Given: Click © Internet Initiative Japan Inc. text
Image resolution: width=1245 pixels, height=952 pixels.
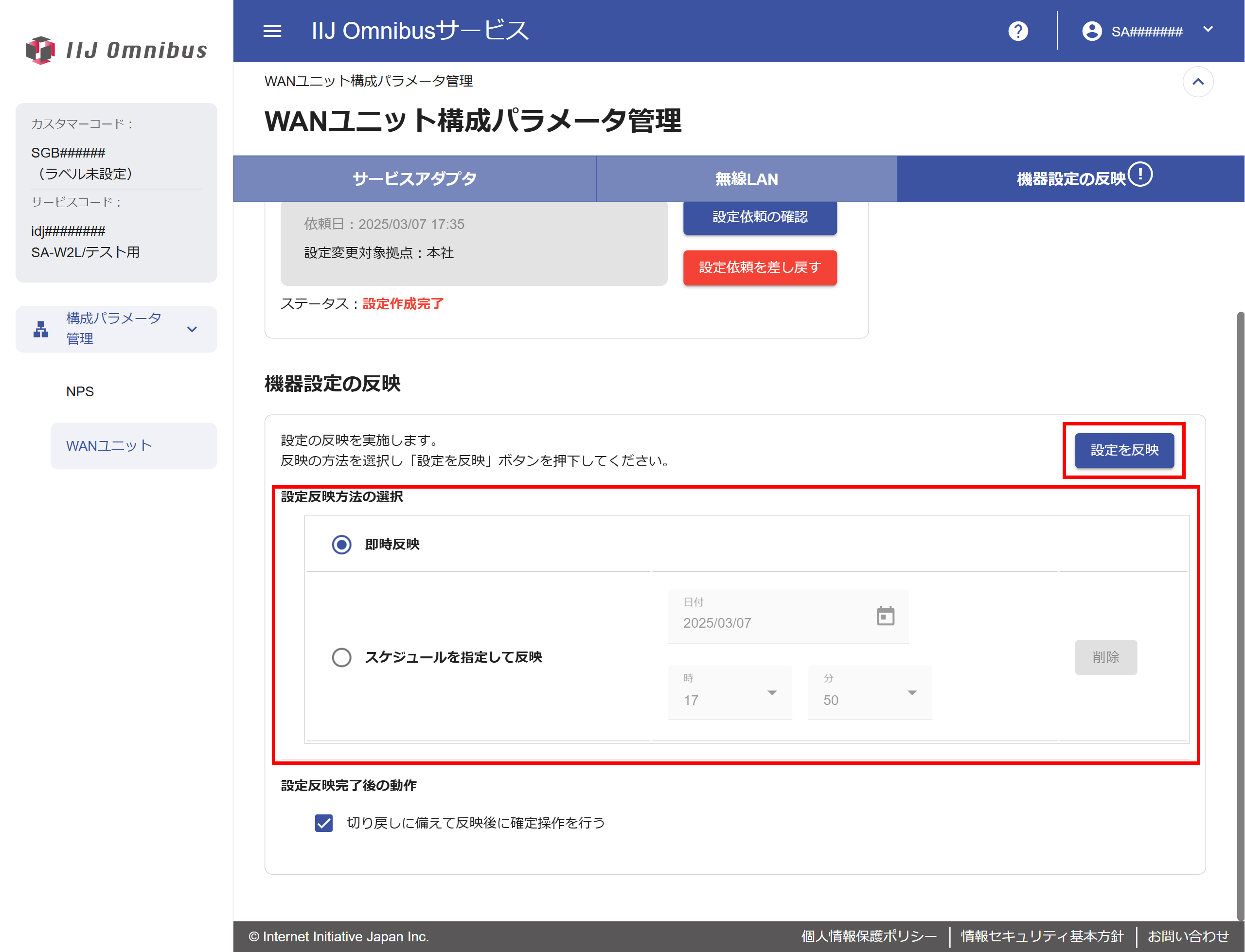Looking at the screenshot, I should point(338,937).
